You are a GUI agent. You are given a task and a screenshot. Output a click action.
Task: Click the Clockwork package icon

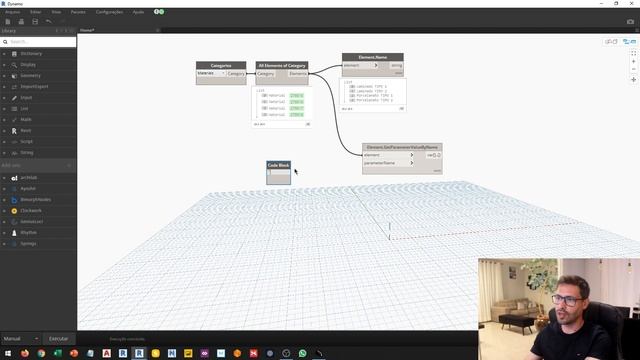(14, 211)
